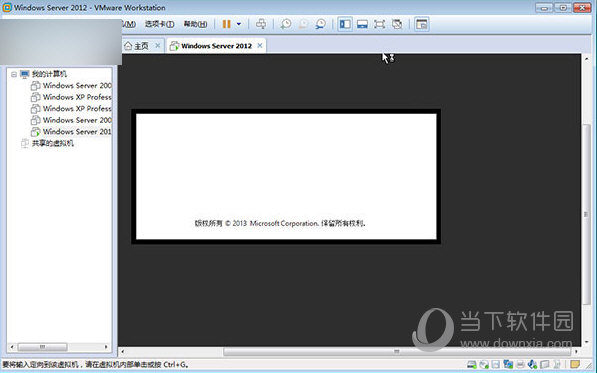Open the 帮助(H) menu
597x373 pixels.
(195, 24)
